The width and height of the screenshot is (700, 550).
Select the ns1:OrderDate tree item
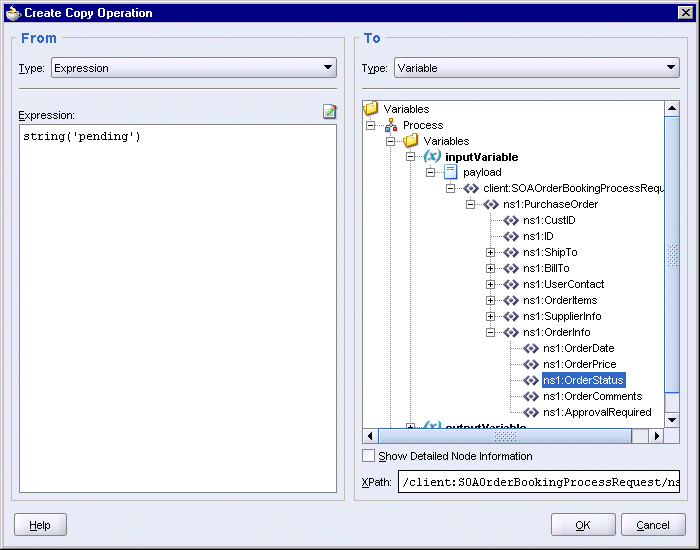(x=579, y=348)
